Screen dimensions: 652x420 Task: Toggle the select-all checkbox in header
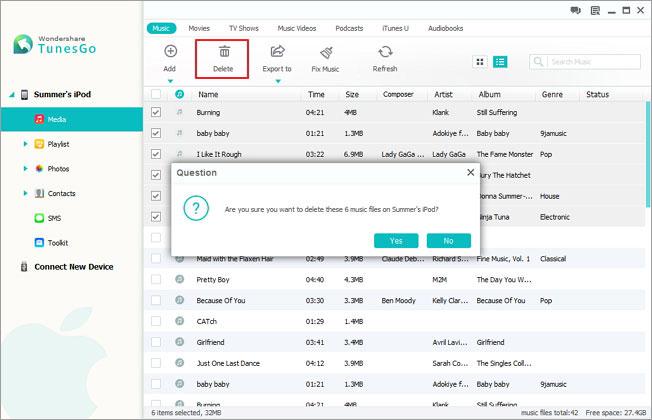click(x=156, y=94)
